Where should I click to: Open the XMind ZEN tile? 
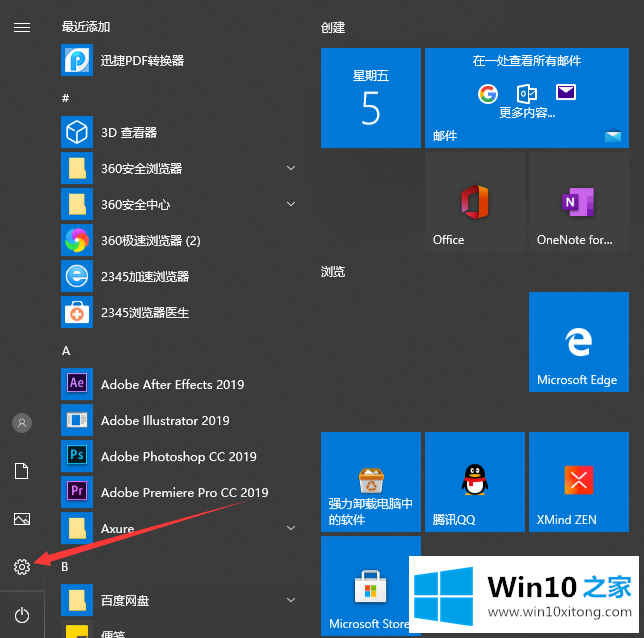[579, 482]
